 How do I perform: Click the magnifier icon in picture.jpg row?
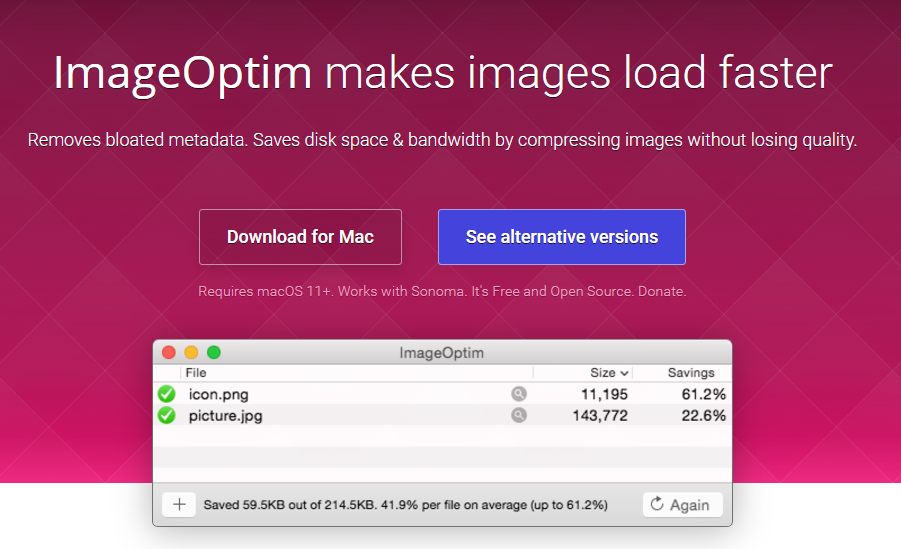coord(518,415)
